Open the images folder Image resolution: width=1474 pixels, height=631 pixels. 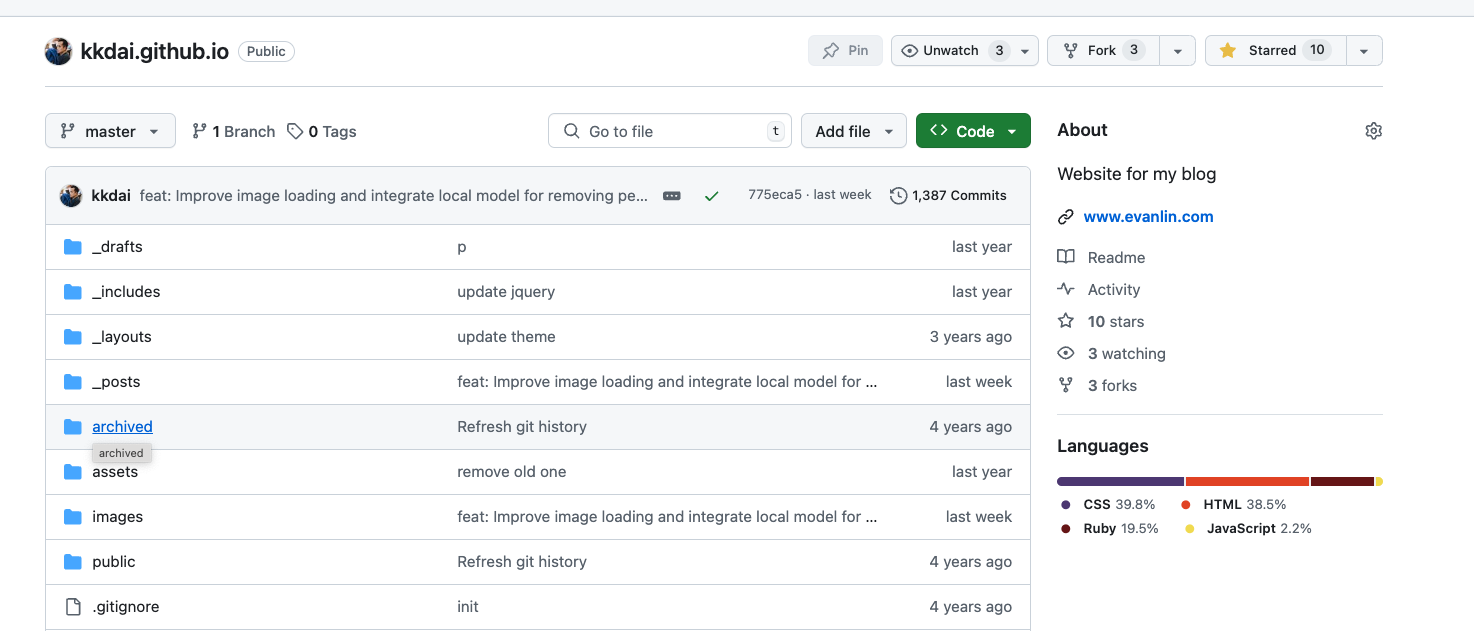coord(117,517)
